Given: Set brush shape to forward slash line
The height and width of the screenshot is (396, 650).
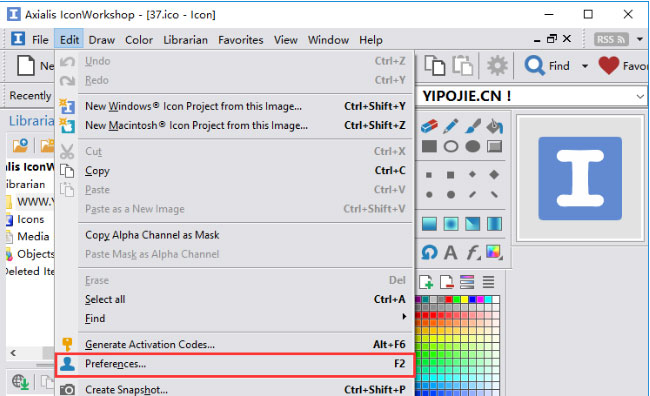Looking at the screenshot, I should 472,194.
